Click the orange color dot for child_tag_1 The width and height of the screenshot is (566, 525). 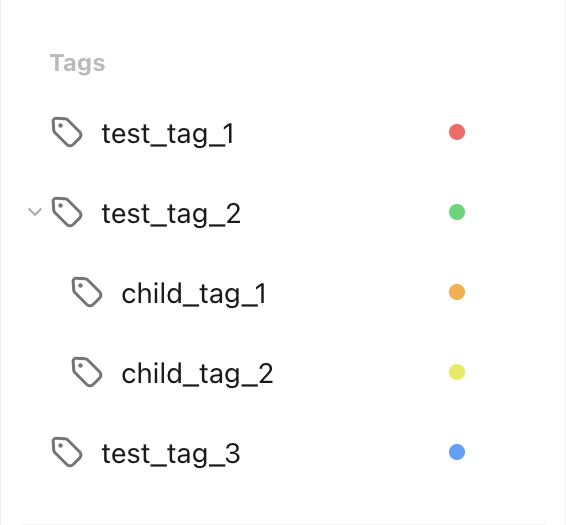[x=457, y=292]
